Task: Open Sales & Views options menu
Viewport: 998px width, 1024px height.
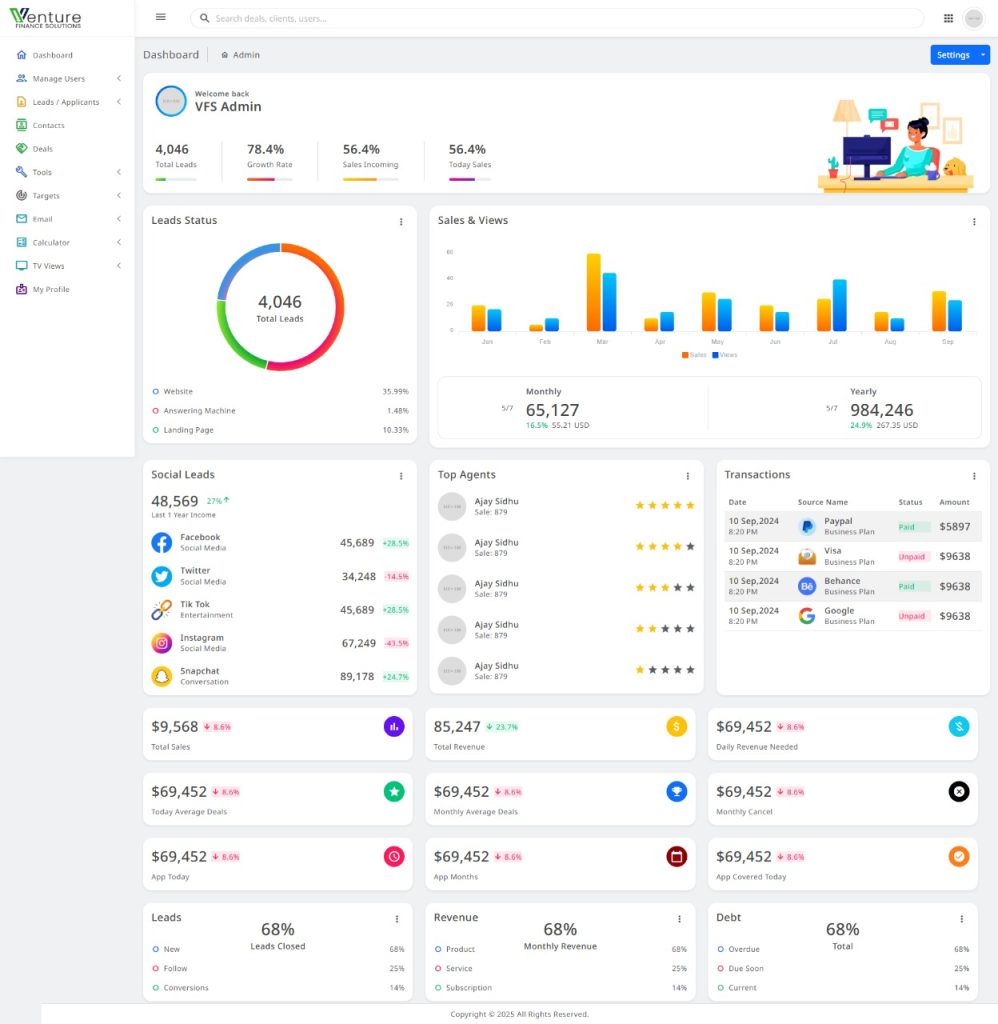Action: 974,221
